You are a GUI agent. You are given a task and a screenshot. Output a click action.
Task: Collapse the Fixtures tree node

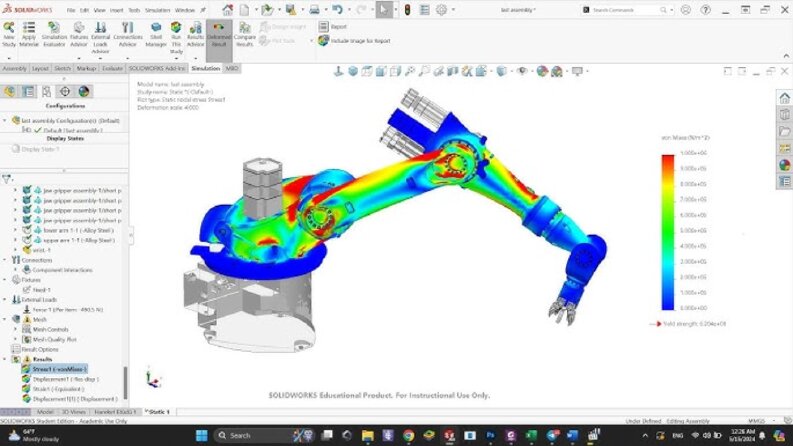5,280
